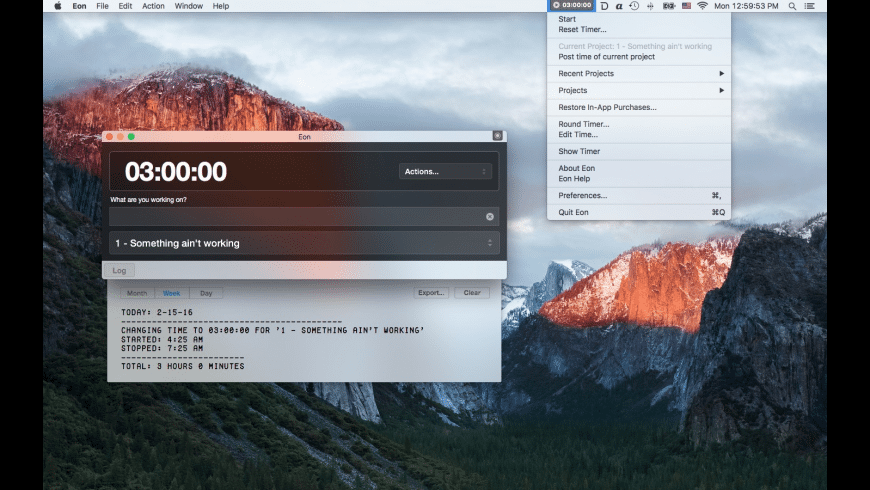Switch the log view to Day
This screenshot has height=490, width=870.
[206, 293]
